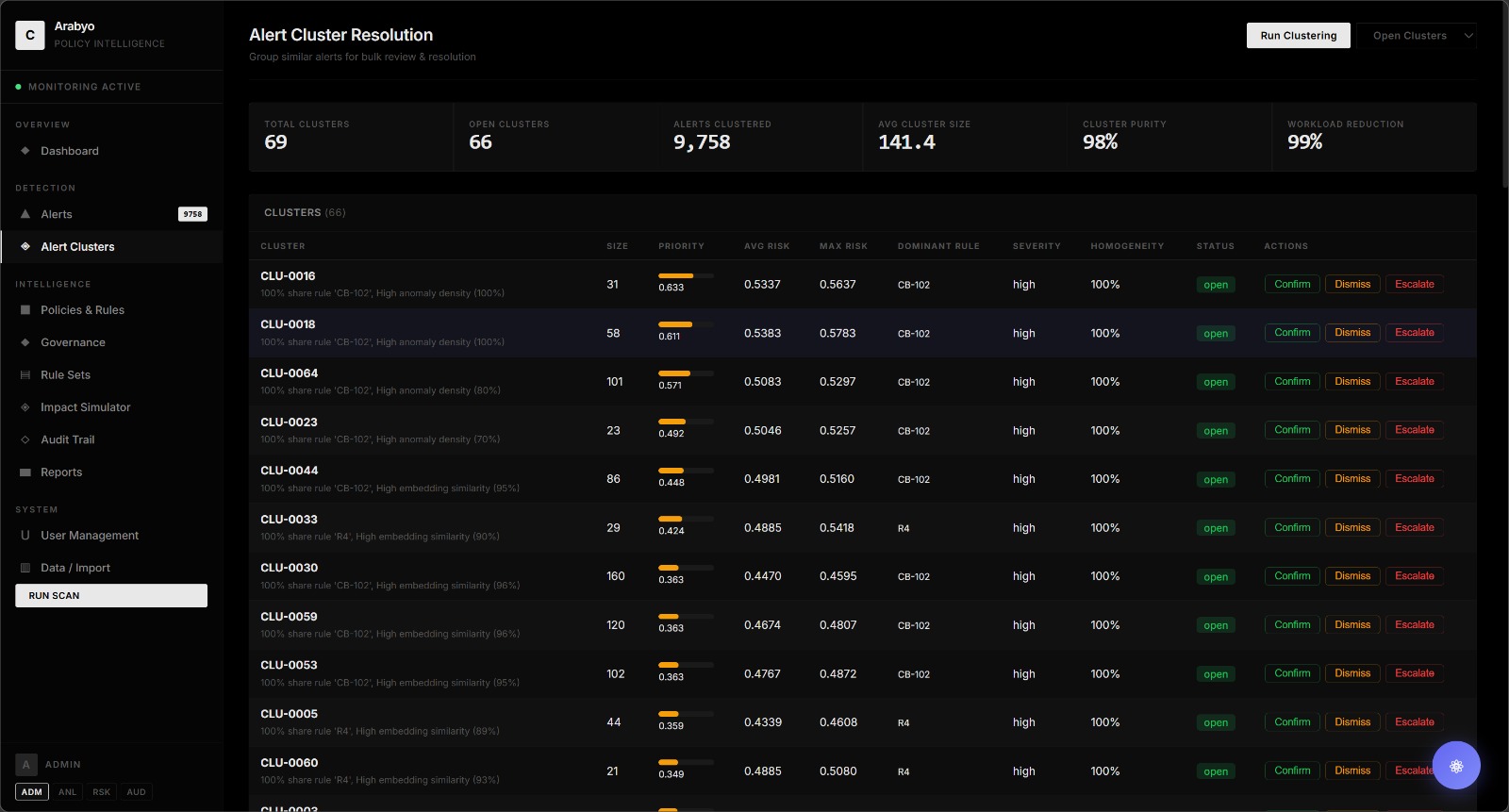Escalate cluster CLU-0053
Viewport: 1509px width, 812px height.
tap(1414, 673)
